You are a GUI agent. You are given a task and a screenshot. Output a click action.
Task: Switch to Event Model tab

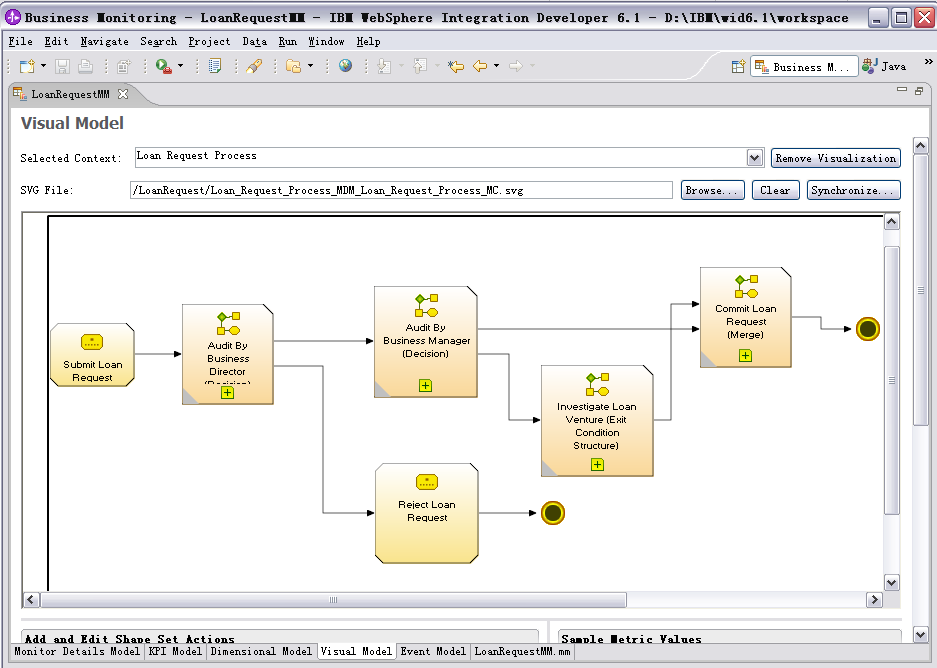click(433, 651)
